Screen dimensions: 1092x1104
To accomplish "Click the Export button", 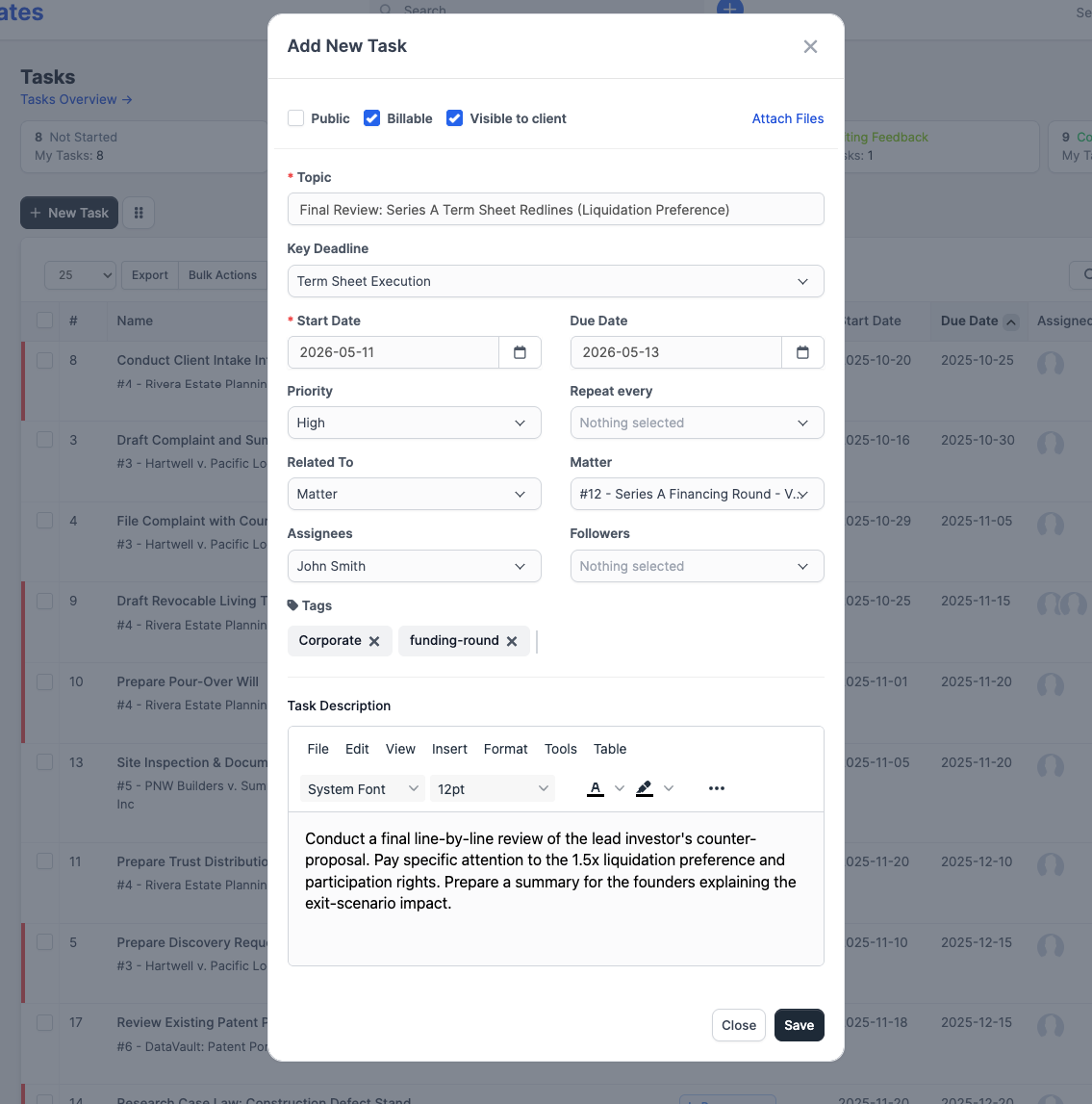I will tap(150, 275).
